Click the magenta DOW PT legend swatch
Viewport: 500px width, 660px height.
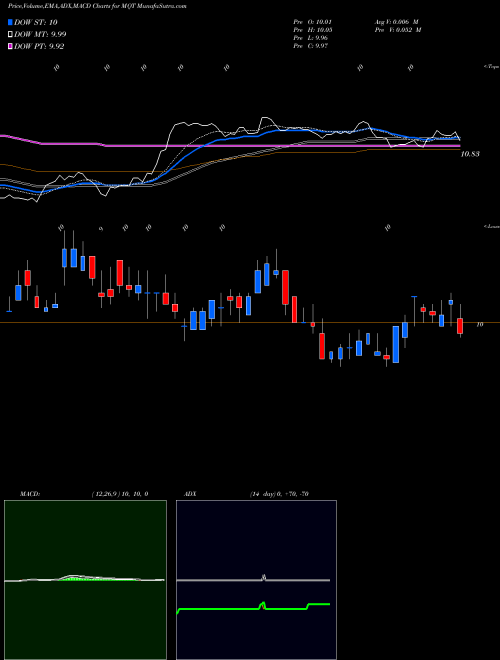pyautogui.click(x=11, y=47)
